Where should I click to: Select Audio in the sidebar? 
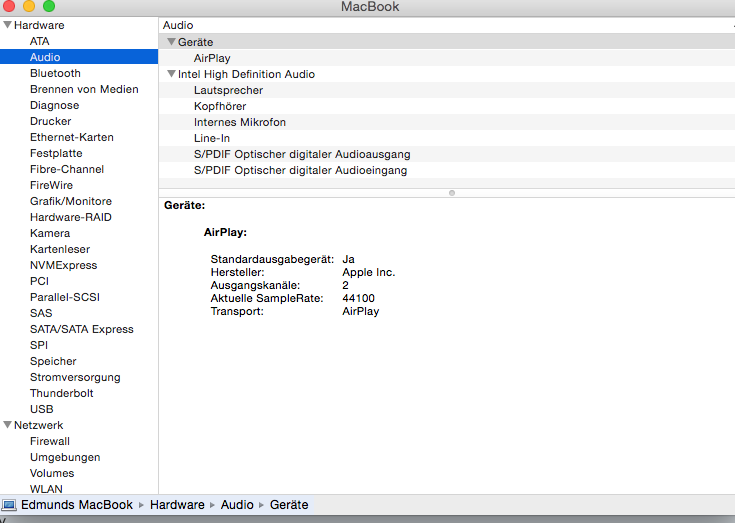pyautogui.click(x=79, y=57)
